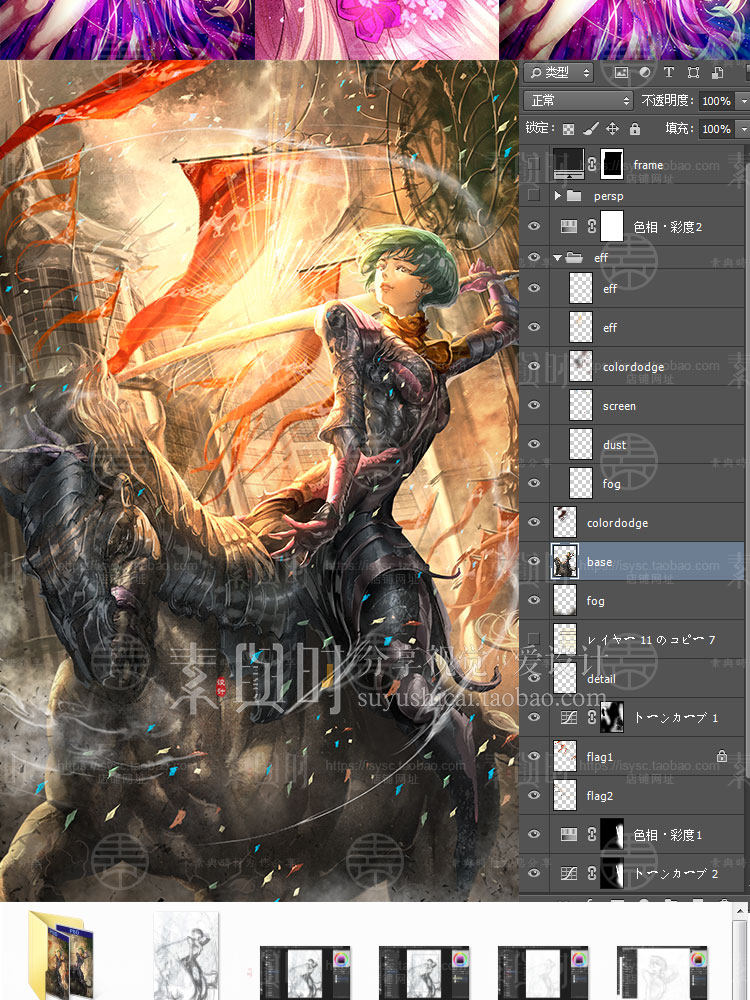The width and height of the screenshot is (750, 1000).
Task: Filter layers by adjustment layers icon
Action: tap(645, 73)
